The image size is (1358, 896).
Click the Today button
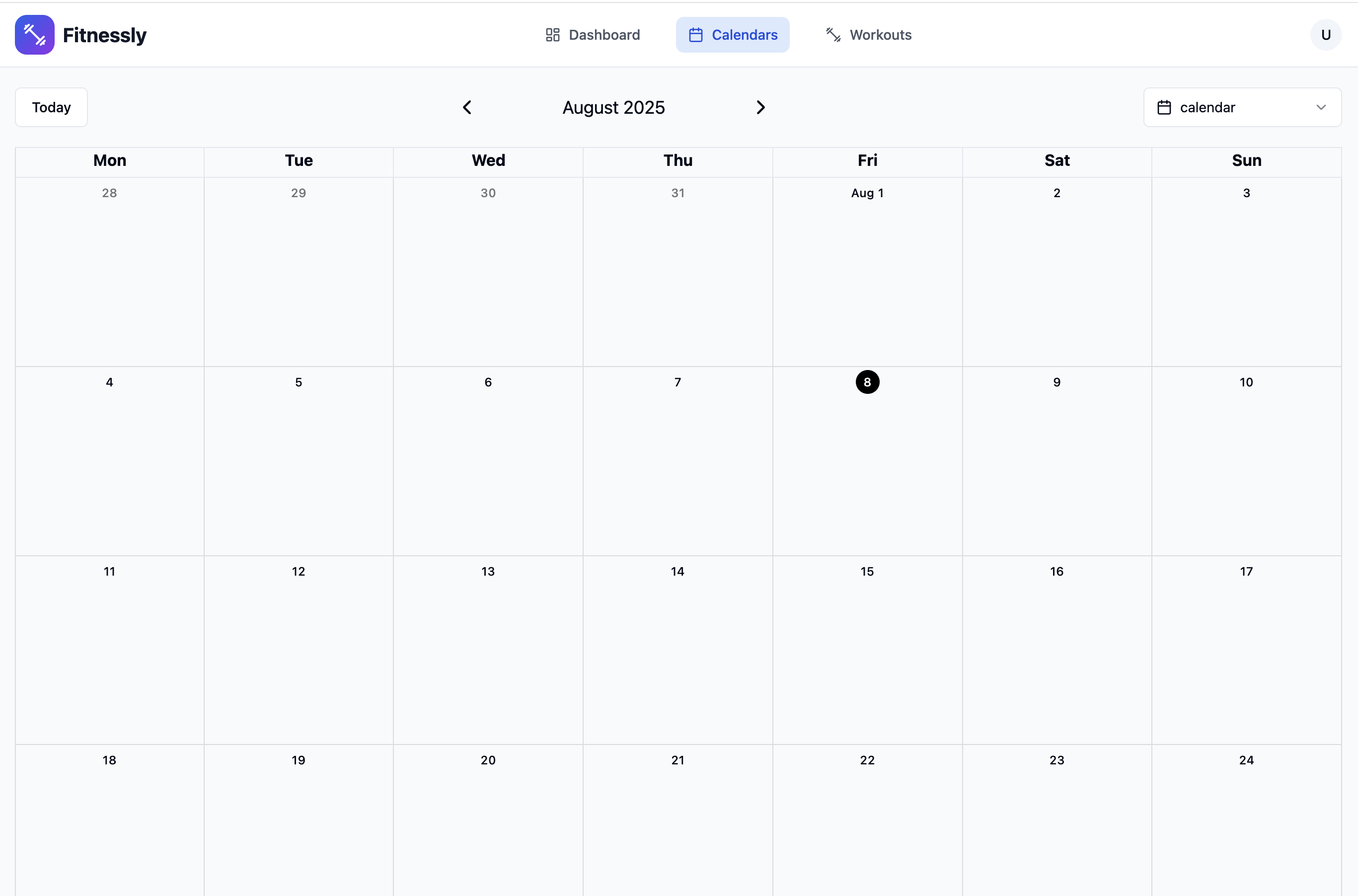[x=51, y=107]
